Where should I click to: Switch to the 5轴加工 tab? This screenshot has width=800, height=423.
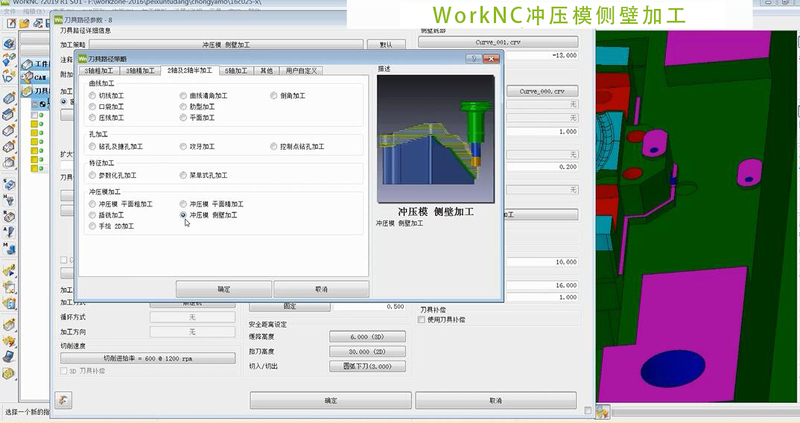point(236,70)
